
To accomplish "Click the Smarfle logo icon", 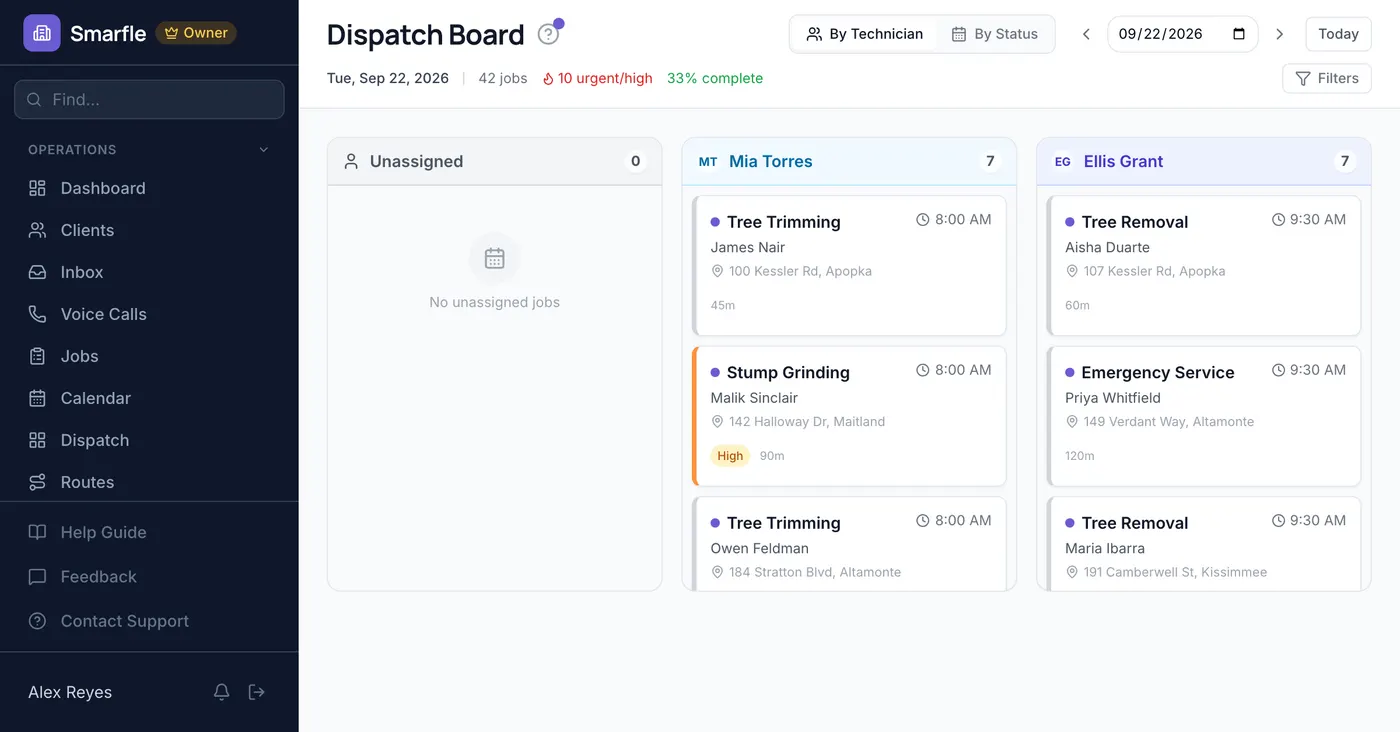I will 42,33.
